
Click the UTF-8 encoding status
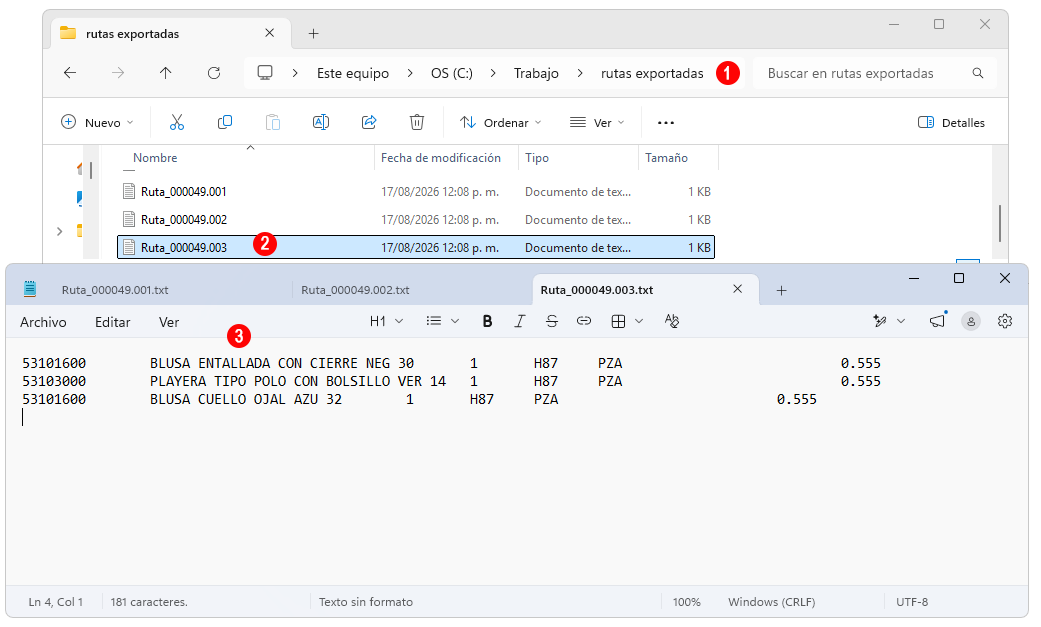tap(912, 602)
